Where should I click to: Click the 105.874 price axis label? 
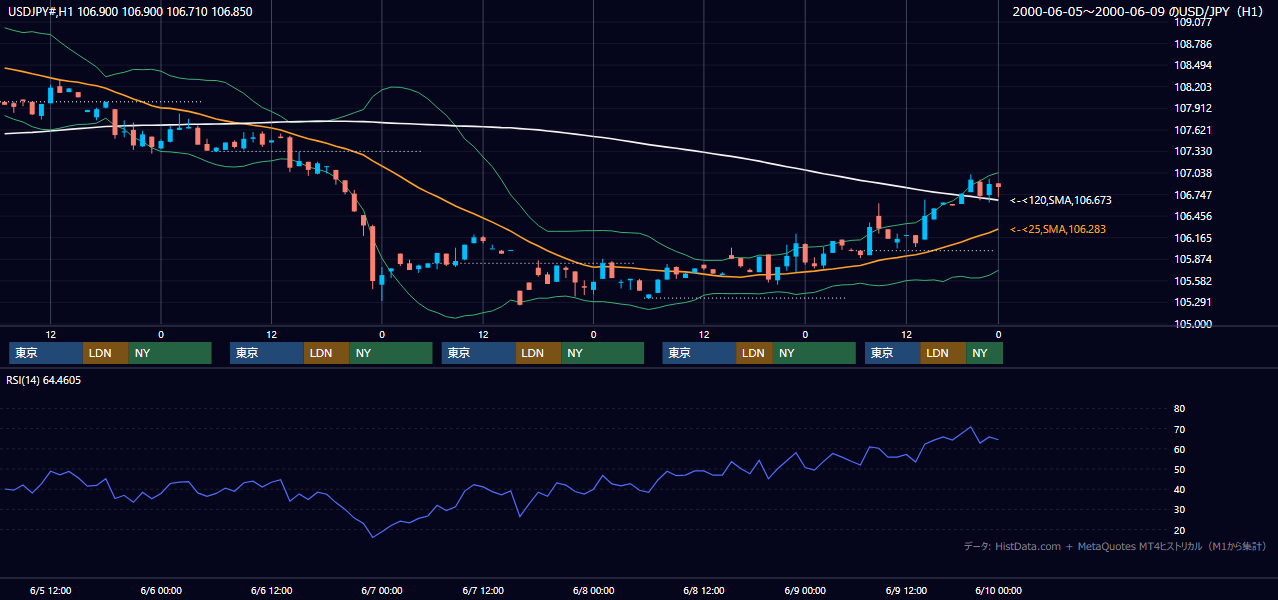pos(1193,259)
